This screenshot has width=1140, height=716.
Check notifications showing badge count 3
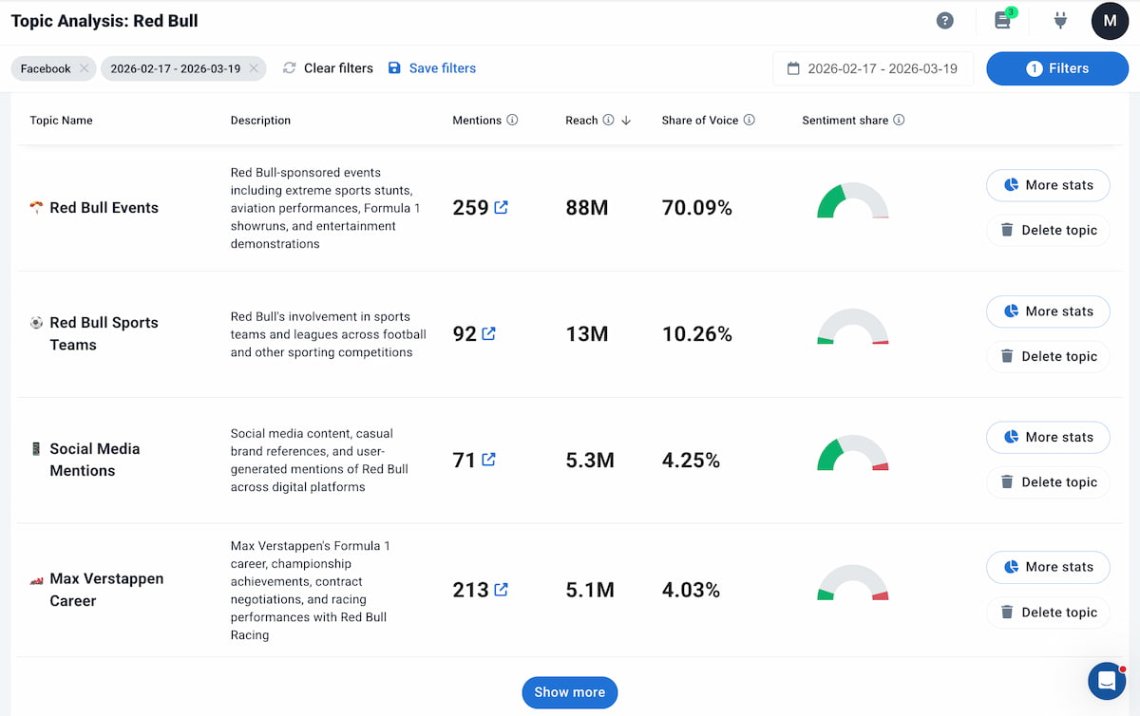tap(1002, 20)
